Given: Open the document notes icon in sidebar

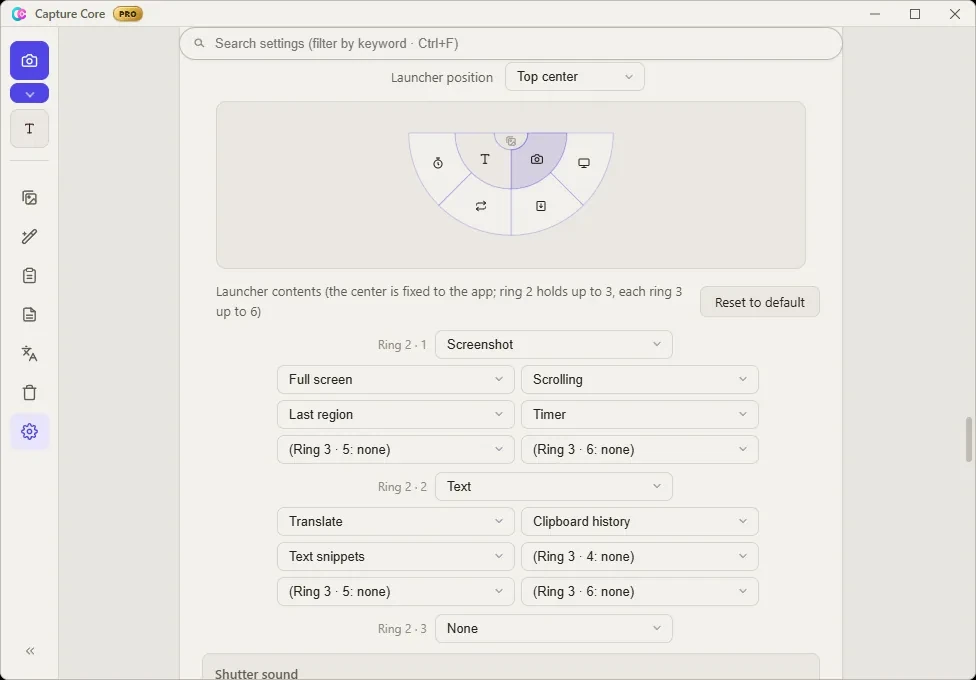Looking at the screenshot, I should click(29, 314).
